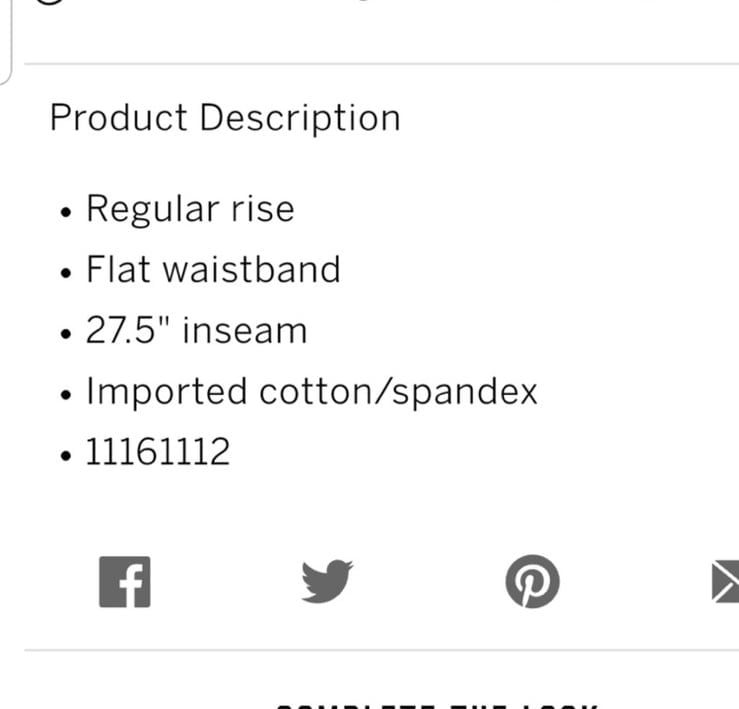Click product number 11161112
Image resolution: width=739 pixels, height=709 pixels.
[157, 452]
